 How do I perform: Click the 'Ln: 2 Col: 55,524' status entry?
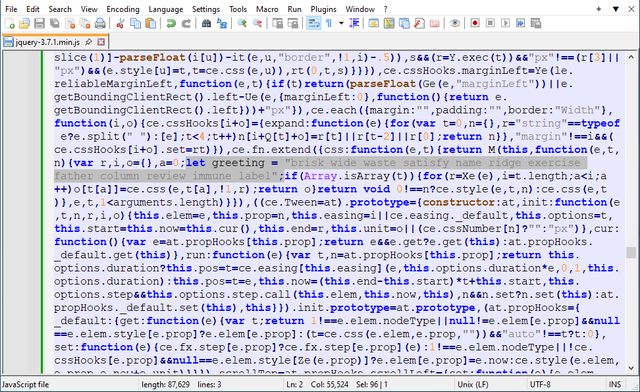click(317, 384)
